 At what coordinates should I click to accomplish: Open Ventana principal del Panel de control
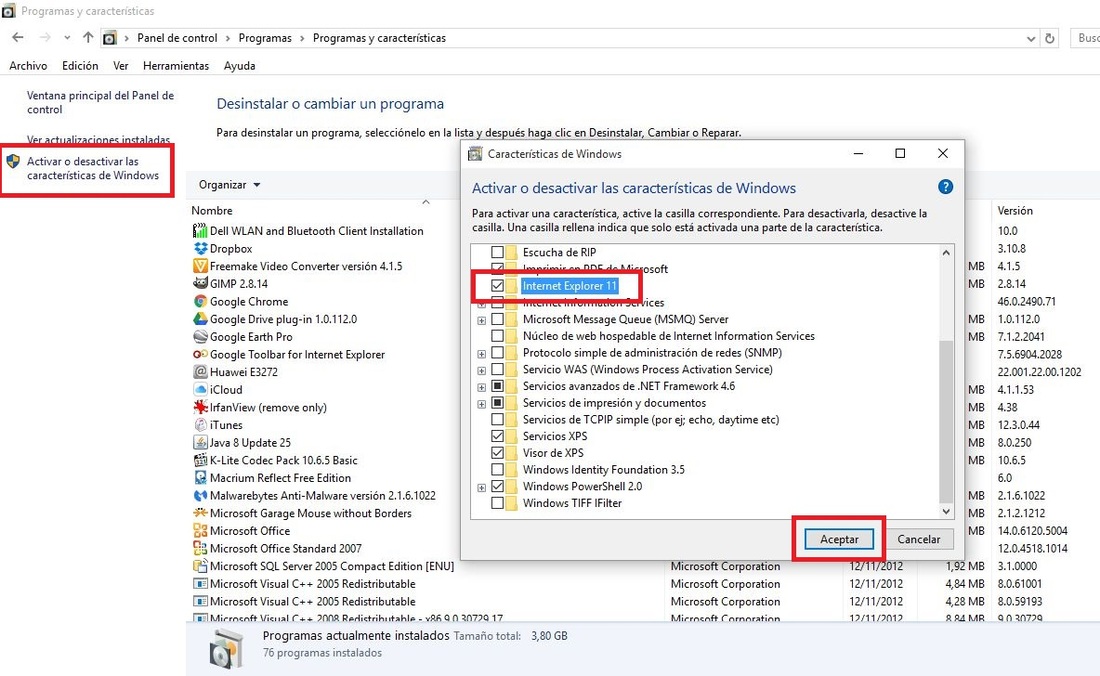(x=100, y=102)
